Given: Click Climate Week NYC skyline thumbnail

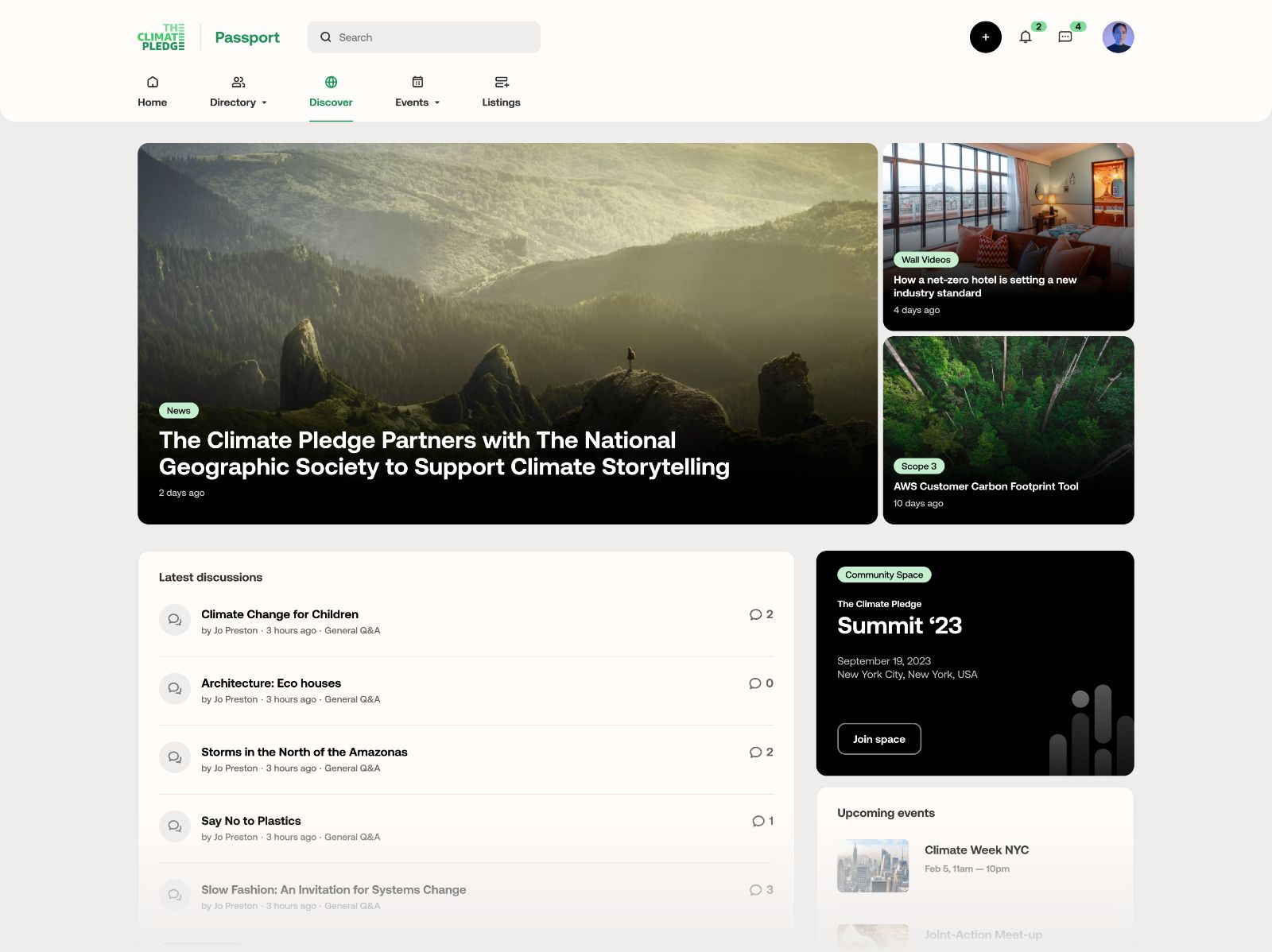Looking at the screenshot, I should [873, 866].
